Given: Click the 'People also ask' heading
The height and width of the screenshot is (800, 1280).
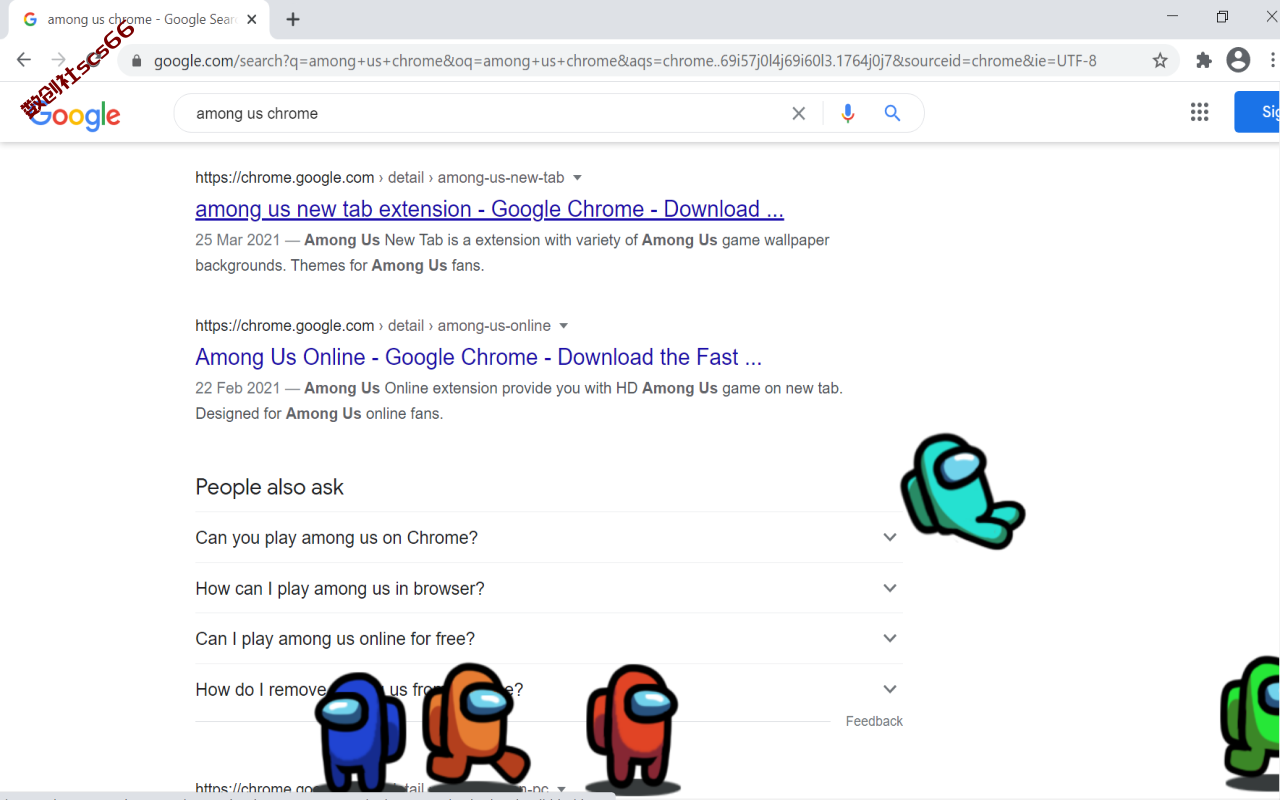Looking at the screenshot, I should 269,487.
